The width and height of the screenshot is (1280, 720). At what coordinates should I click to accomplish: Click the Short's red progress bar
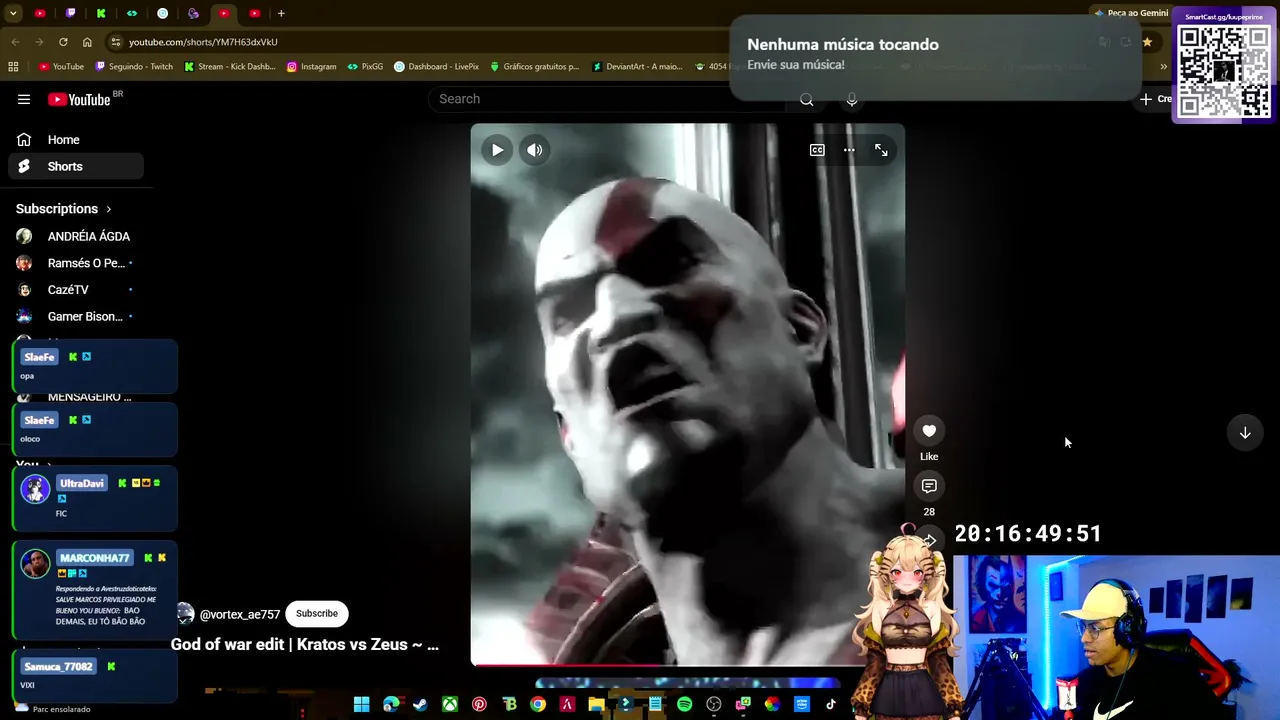click(x=566, y=664)
